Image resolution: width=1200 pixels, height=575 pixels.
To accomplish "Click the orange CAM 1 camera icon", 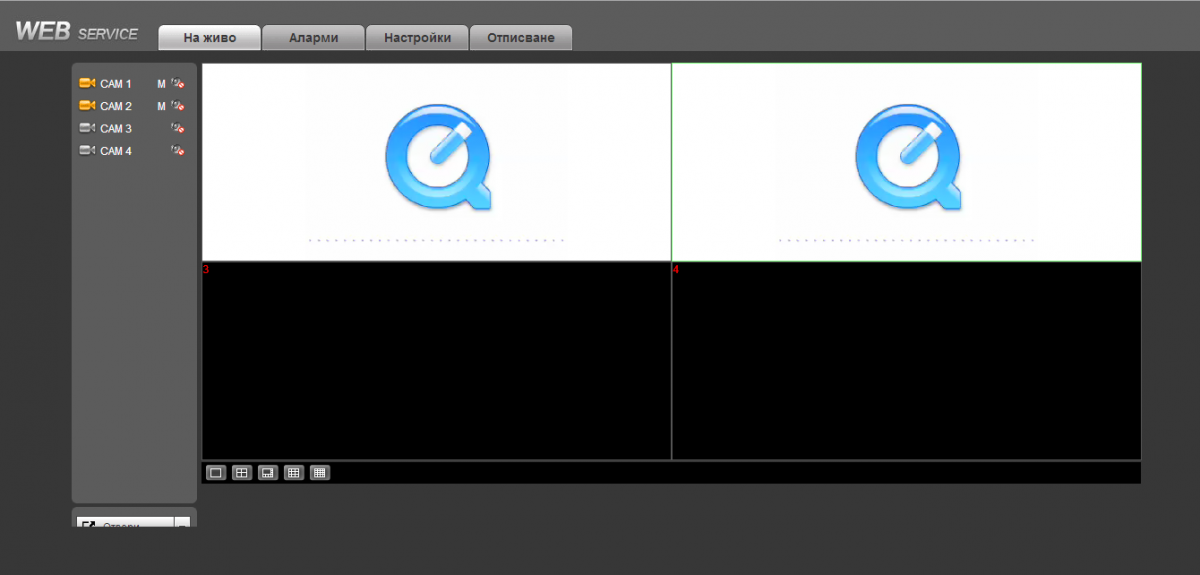I will coord(86,84).
